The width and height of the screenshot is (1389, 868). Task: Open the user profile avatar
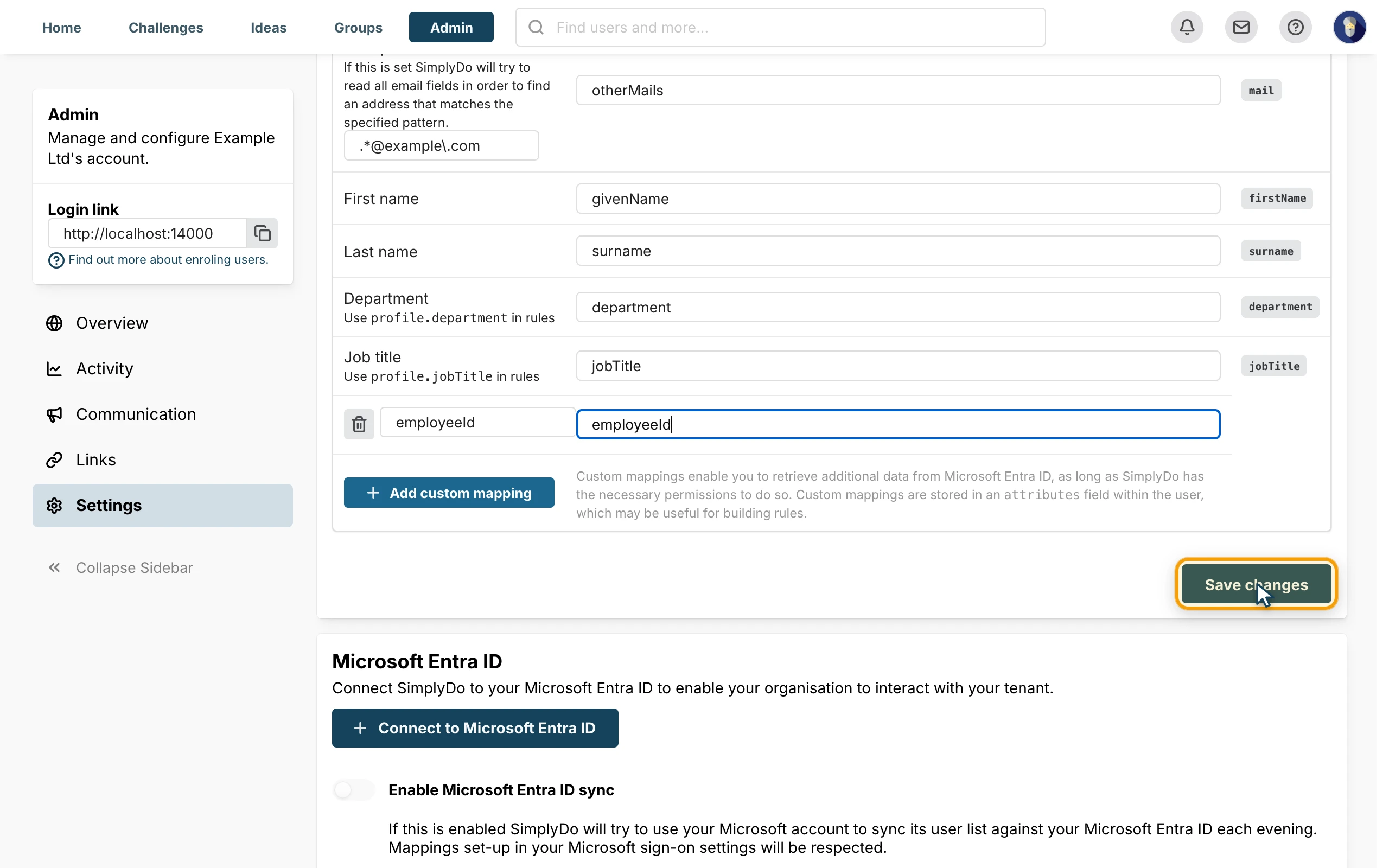pos(1349,27)
